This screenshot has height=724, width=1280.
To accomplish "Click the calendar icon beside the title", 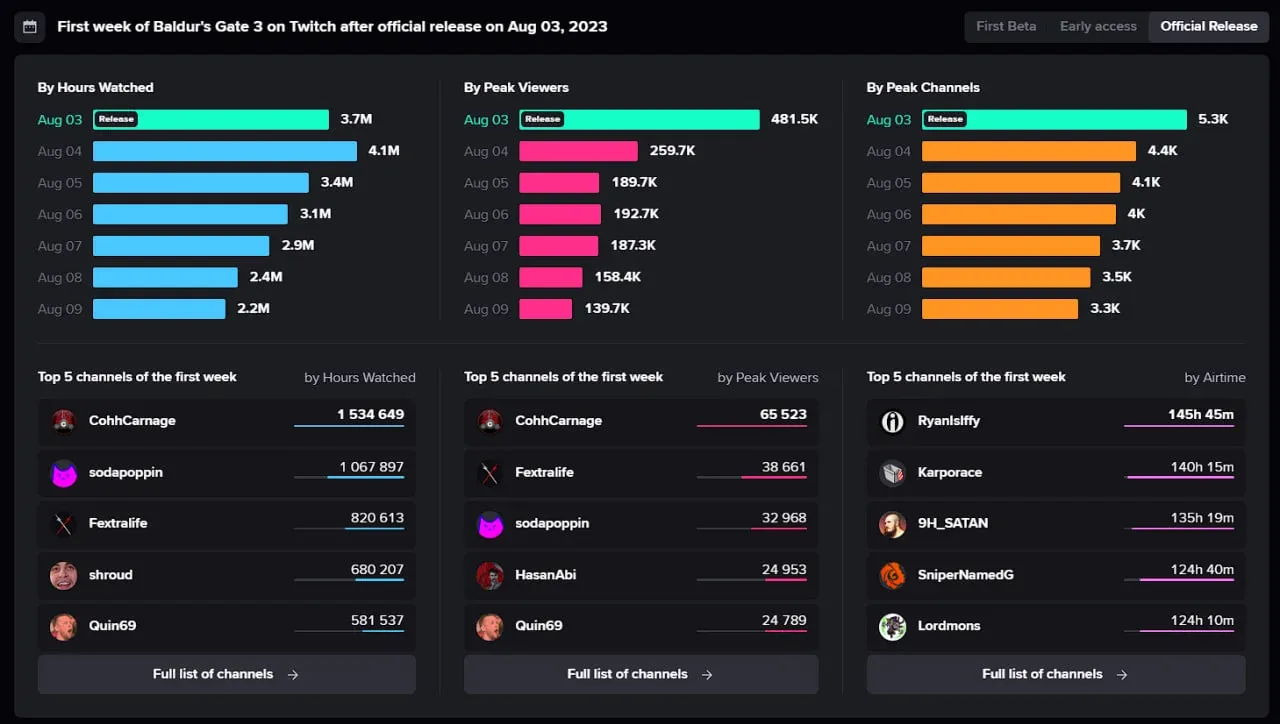I will point(29,27).
